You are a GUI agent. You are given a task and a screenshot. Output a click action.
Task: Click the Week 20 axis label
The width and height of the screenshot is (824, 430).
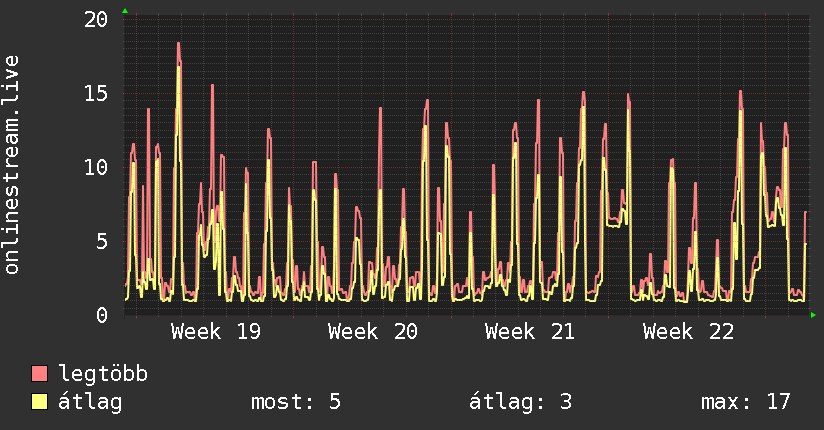pyautogui.click(x=373, y=332)
